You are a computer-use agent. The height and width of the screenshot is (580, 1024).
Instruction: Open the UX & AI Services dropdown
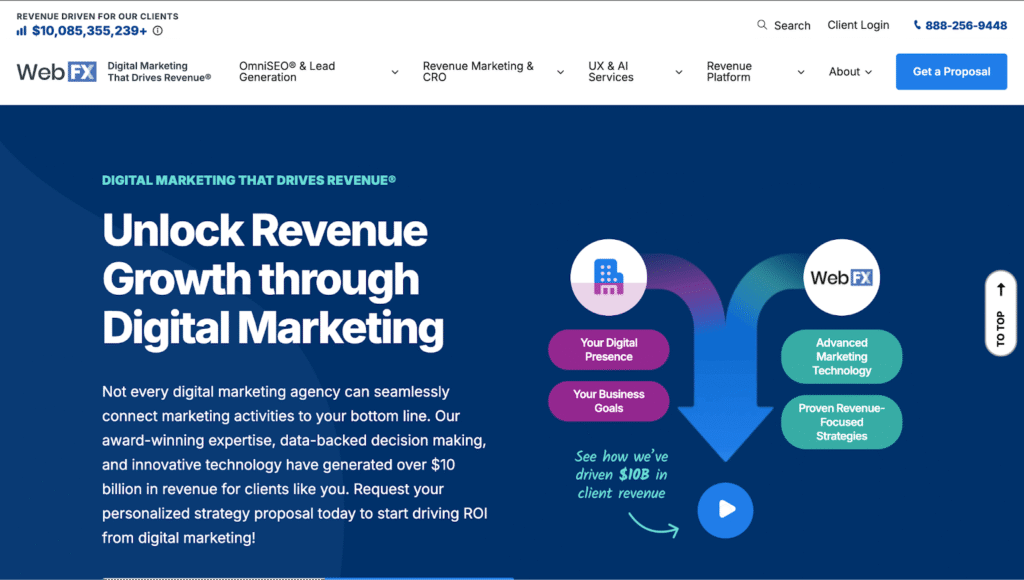point(610,71)
